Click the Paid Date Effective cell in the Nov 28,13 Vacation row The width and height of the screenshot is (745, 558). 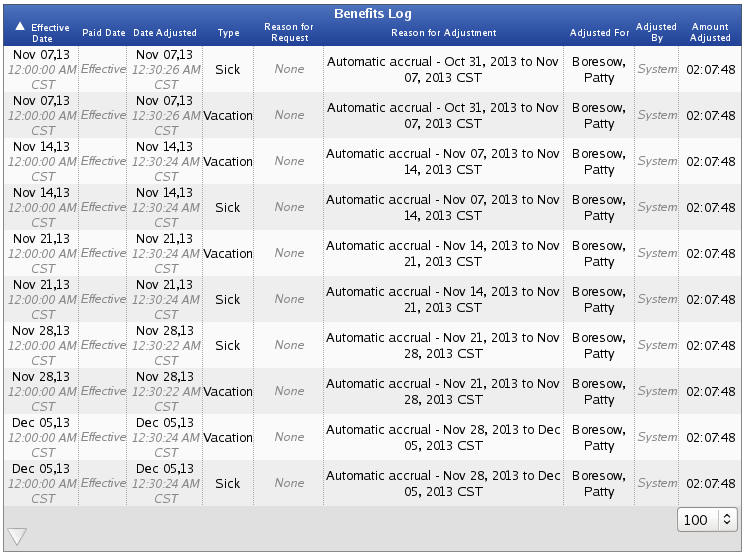point(103,391)
